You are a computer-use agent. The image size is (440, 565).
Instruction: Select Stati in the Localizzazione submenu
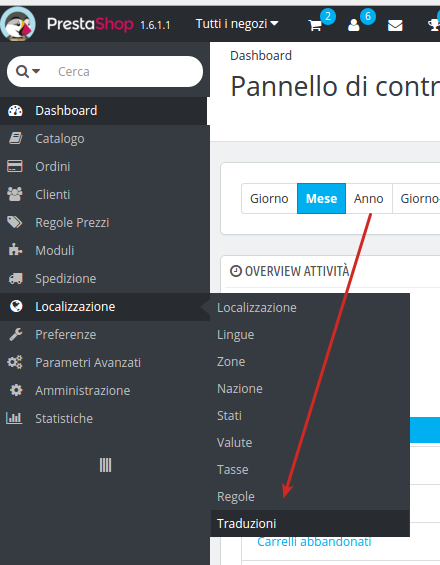coord(310,415)
